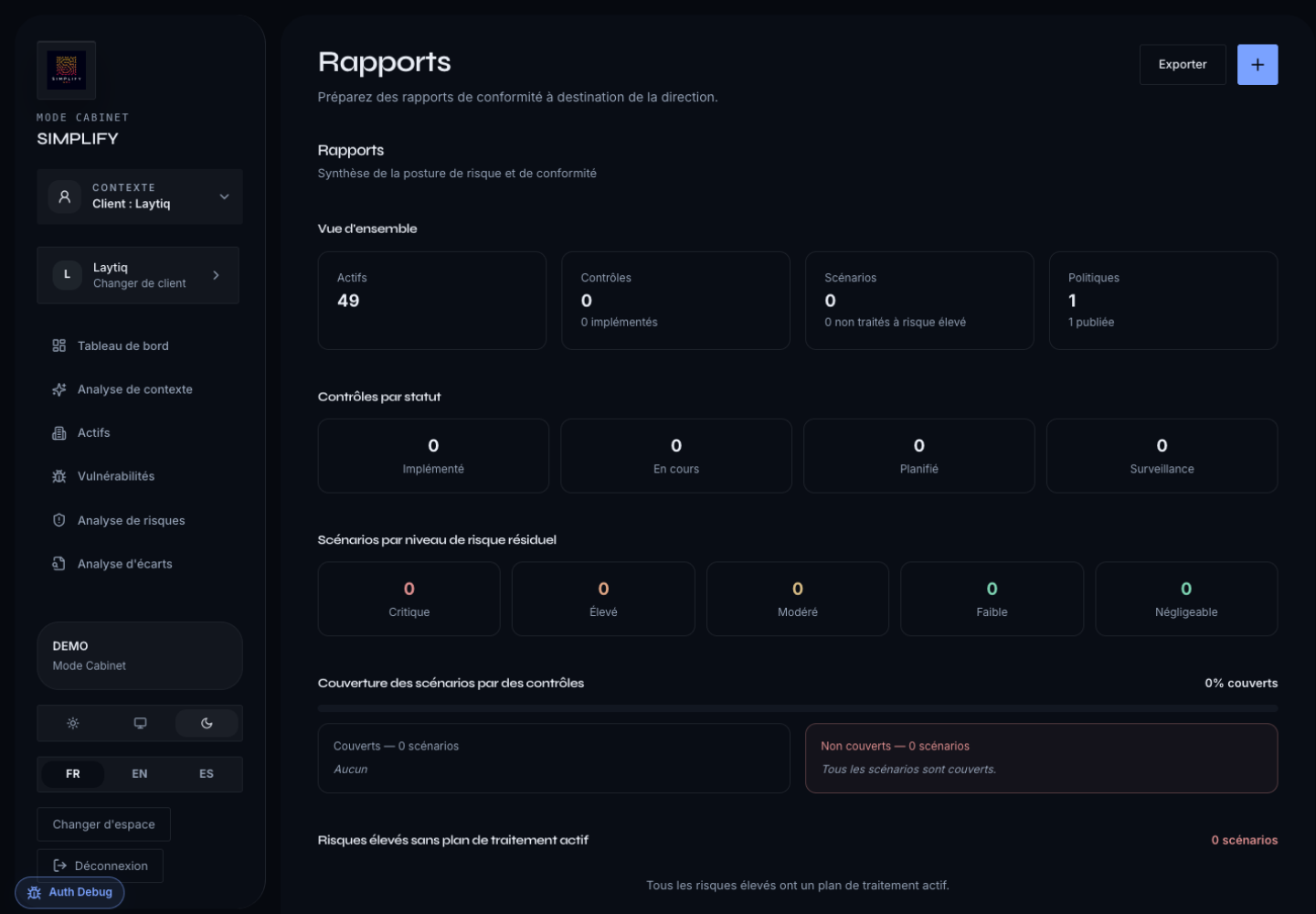Click the L avatar badge for Laytiq

[x=67, y=275]
